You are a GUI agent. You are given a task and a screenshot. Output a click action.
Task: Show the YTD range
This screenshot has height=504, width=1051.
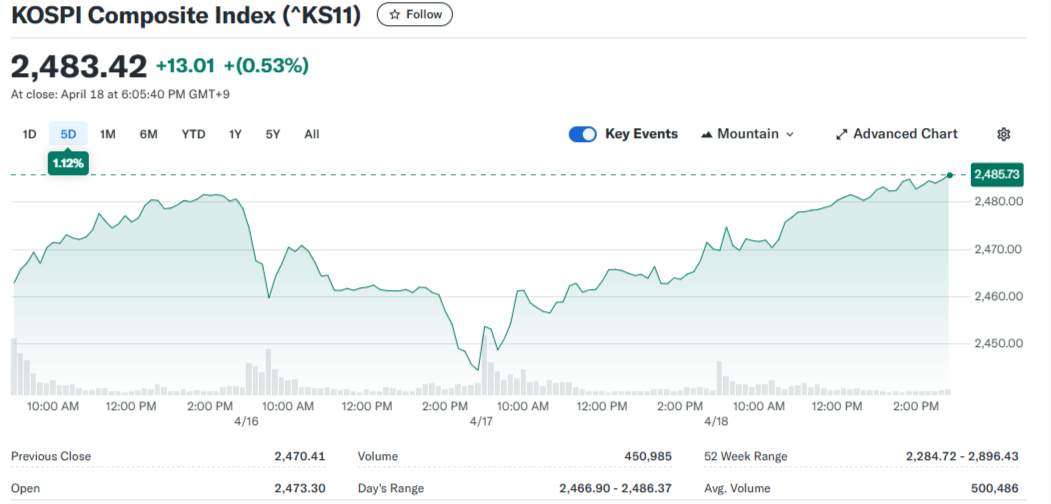tap(193, 134)
